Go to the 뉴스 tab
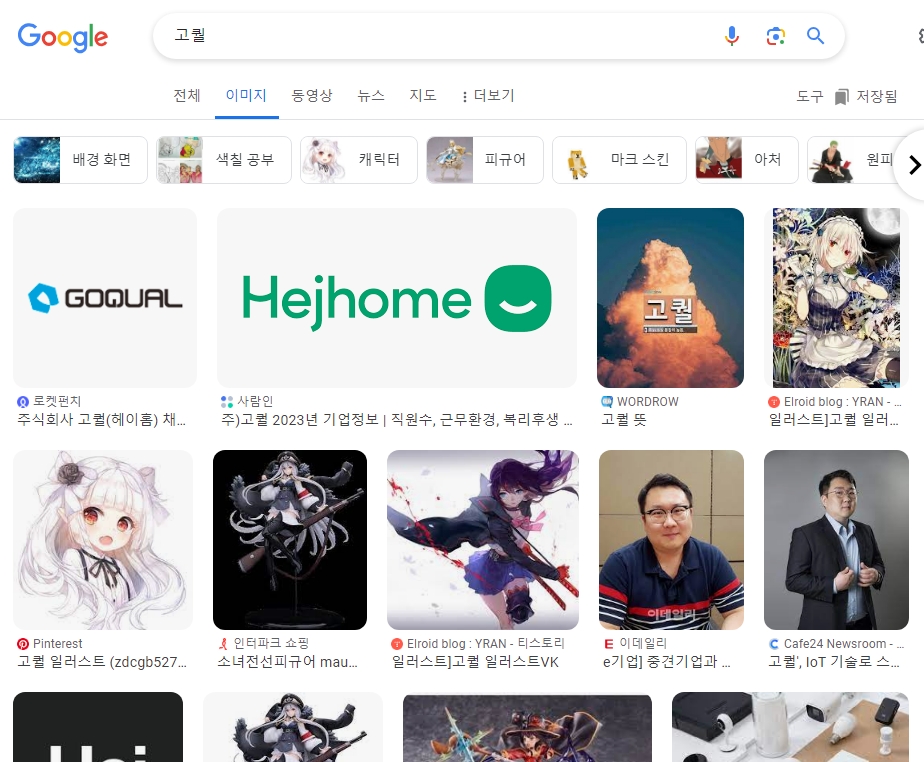The image size is (924, 762). (x=371, y=95)
